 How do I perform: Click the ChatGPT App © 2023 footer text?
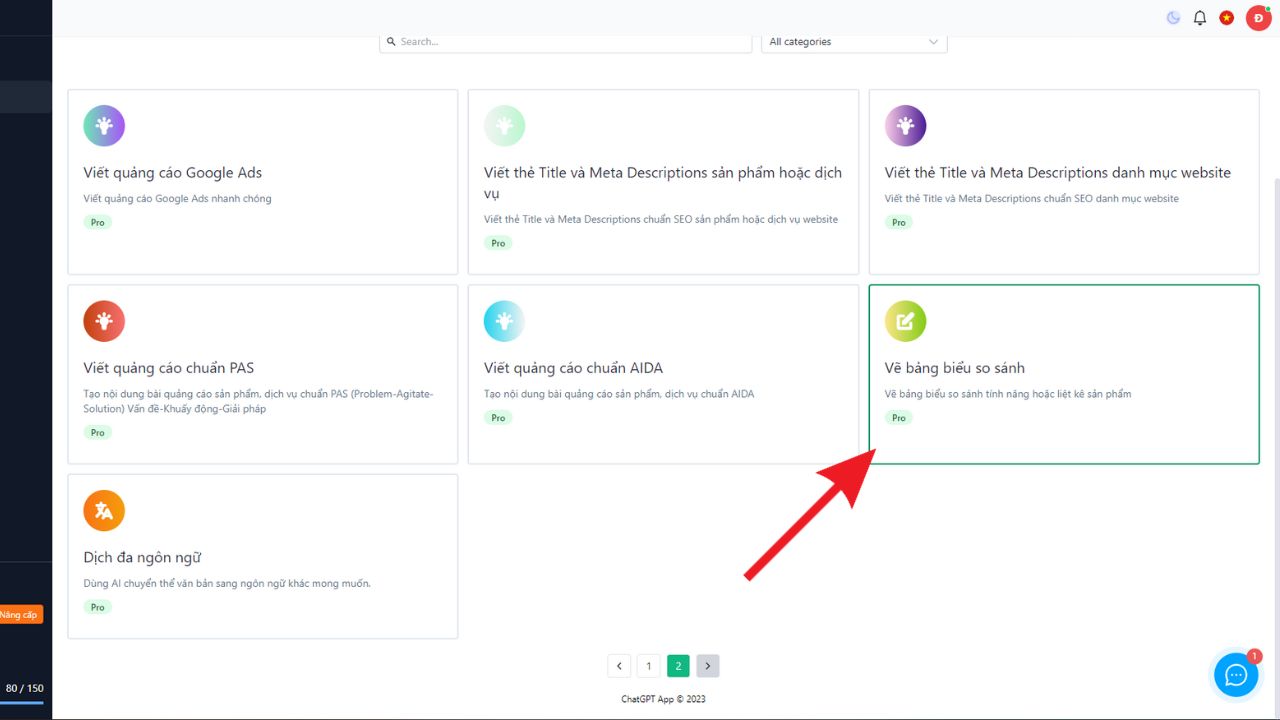tap(663, 699)
